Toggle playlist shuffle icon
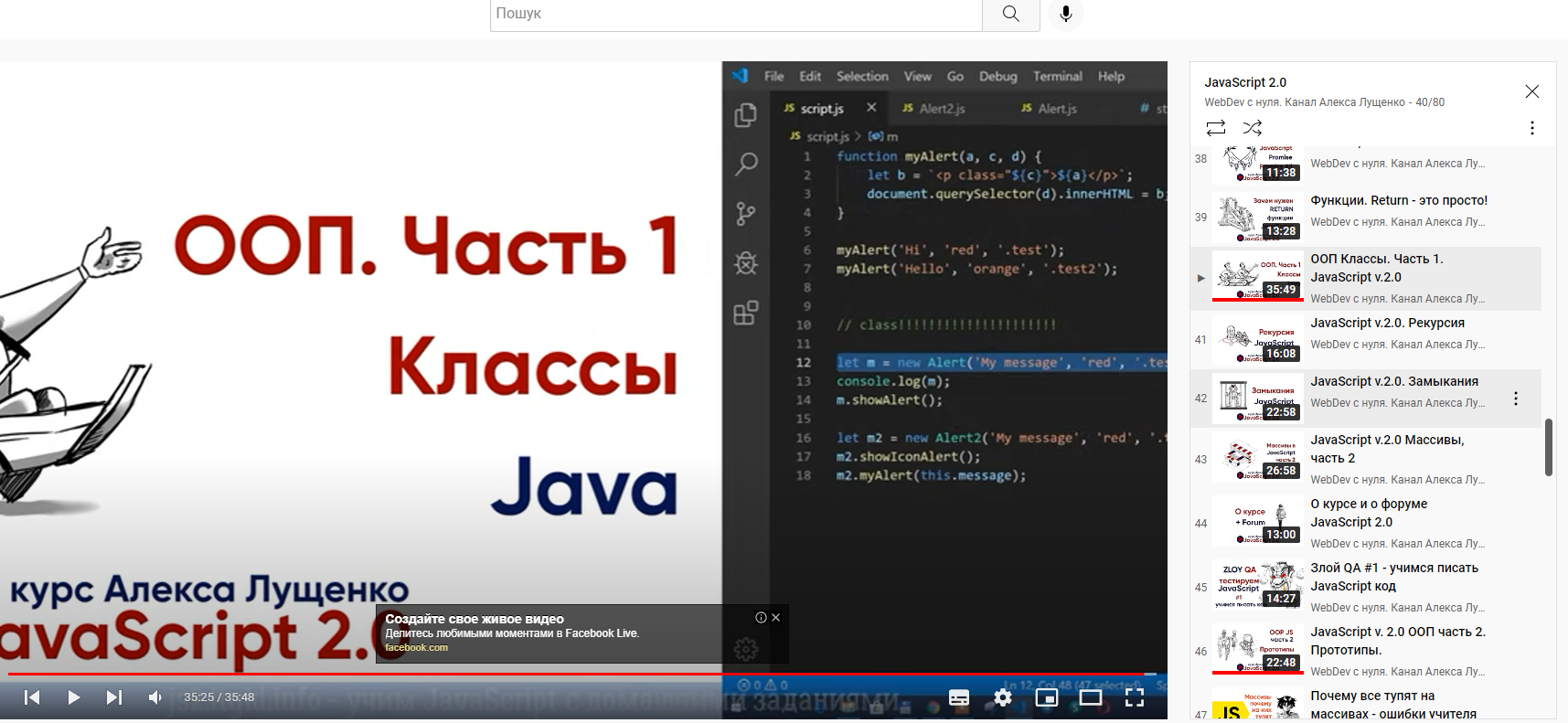 (x=1253, y=128)
